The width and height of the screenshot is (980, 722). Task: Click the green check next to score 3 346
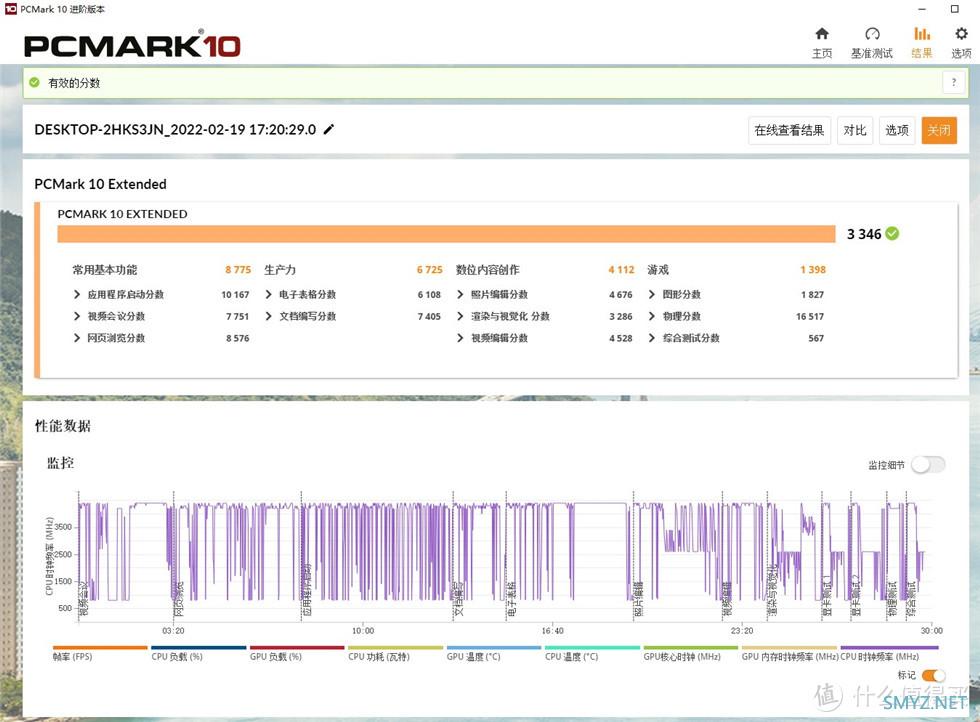click(892, 234)
